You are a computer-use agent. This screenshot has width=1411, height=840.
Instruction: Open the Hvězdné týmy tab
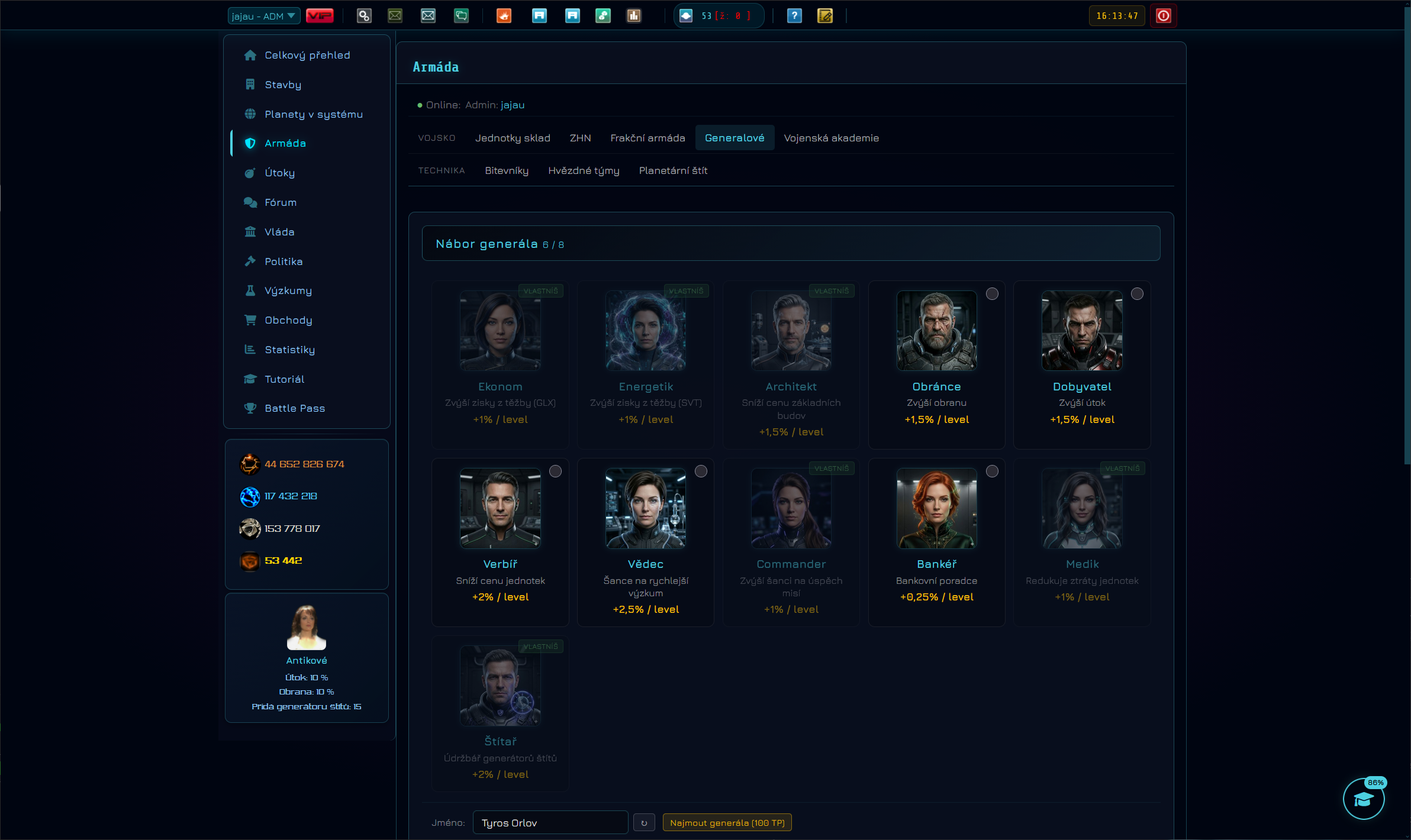[584, 170]
